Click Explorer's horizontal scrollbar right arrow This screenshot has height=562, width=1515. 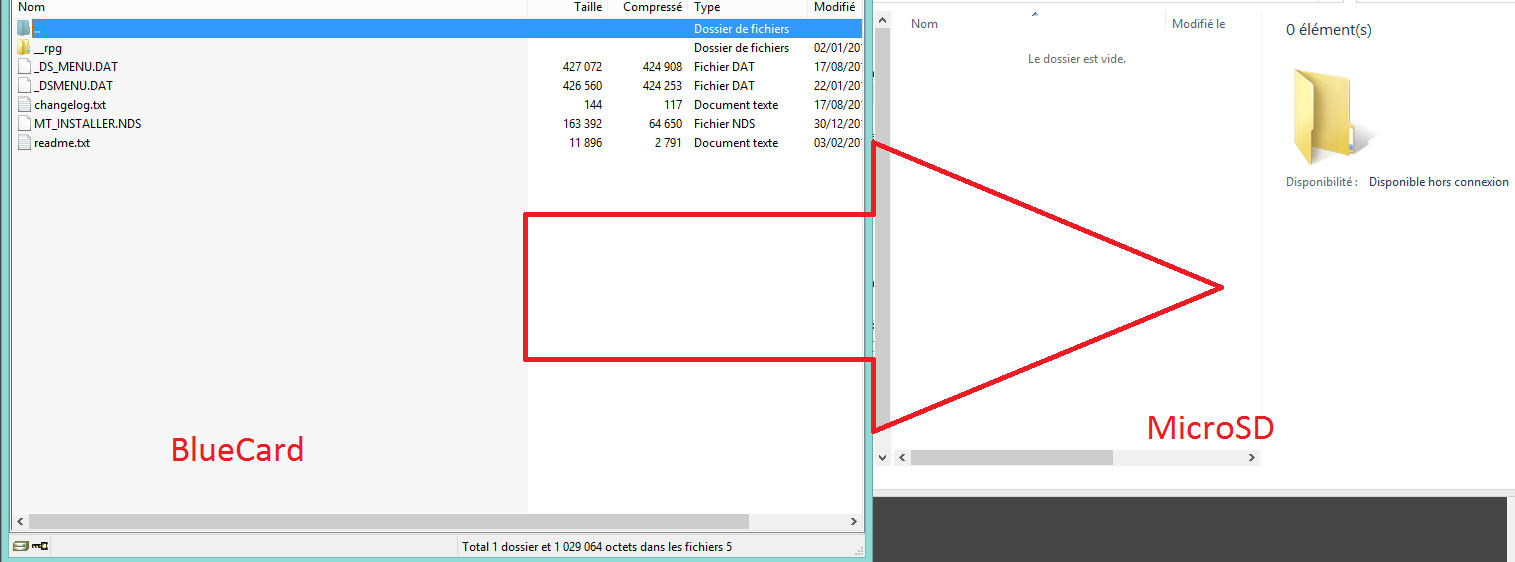point(1252,457)
